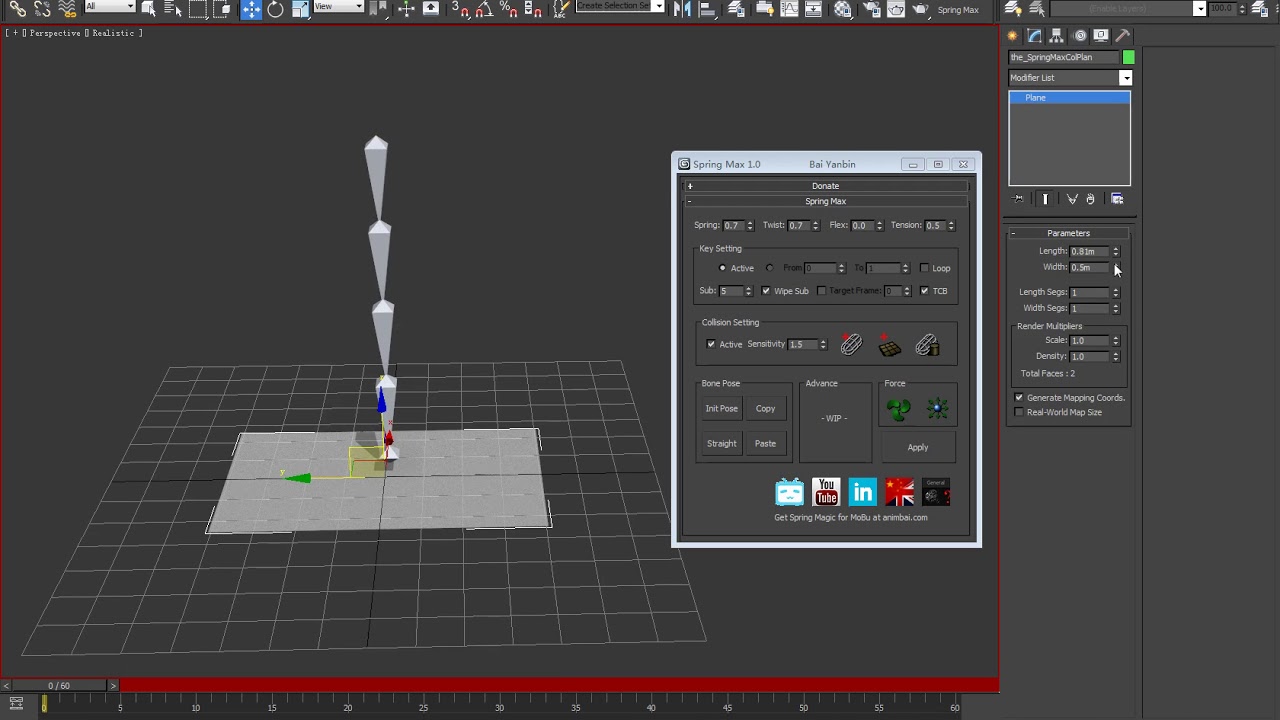Open the Curve Editor

click(x=789, y=8)
